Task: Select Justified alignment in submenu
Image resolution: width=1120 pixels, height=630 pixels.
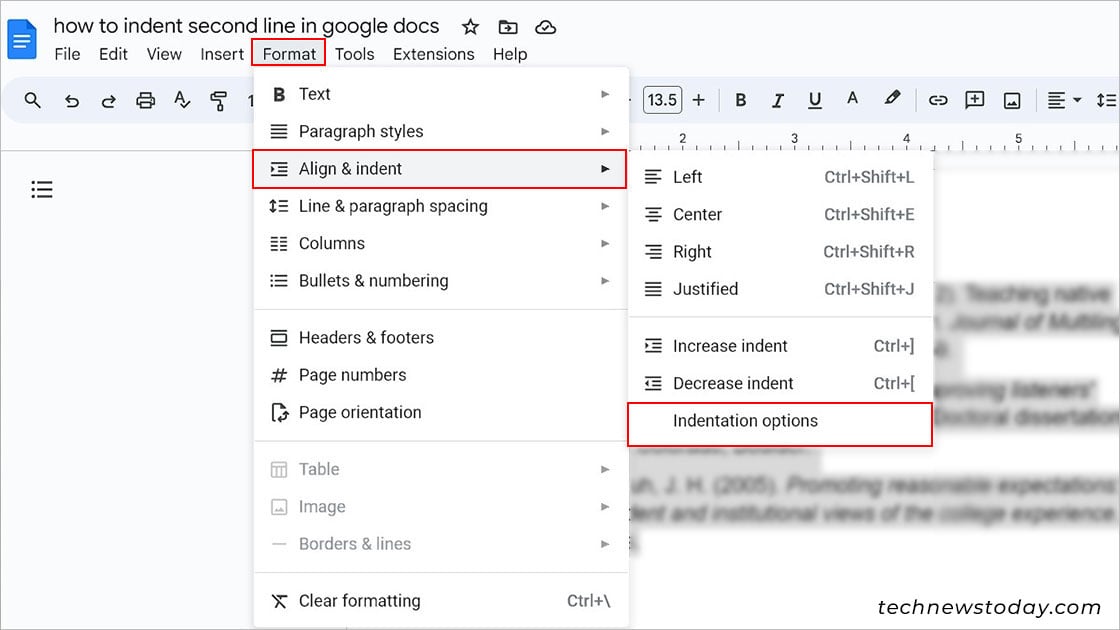Action: pos(781,289)
